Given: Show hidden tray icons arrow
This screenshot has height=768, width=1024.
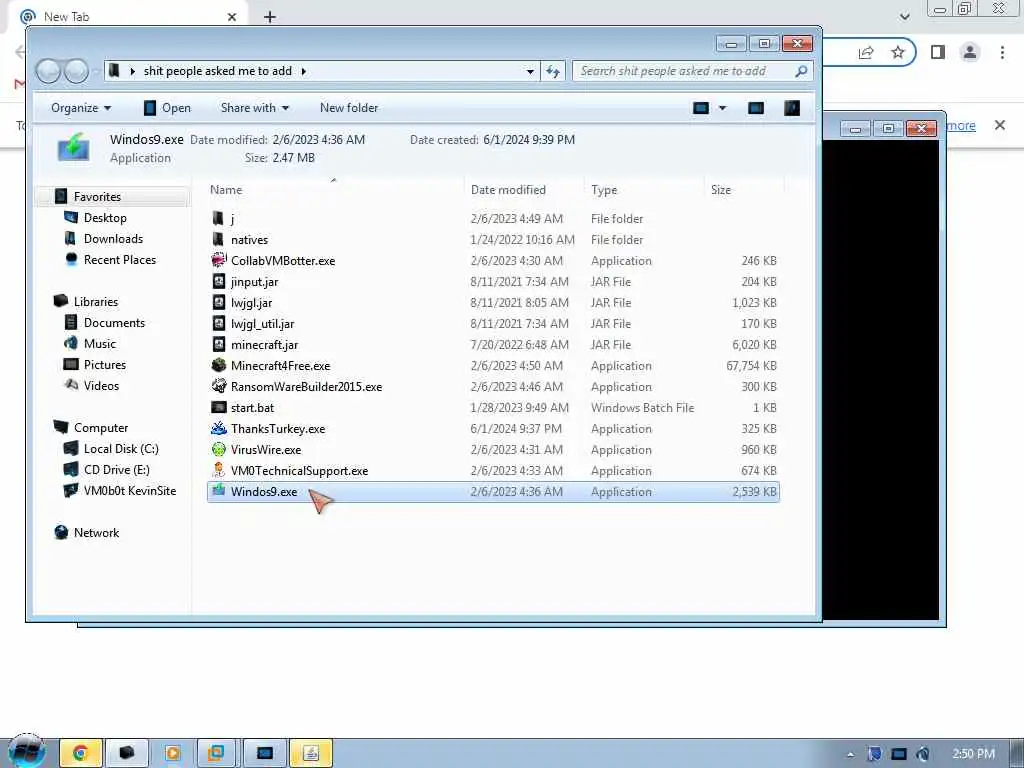Looking at the screenshot, I should pos(850,754).
